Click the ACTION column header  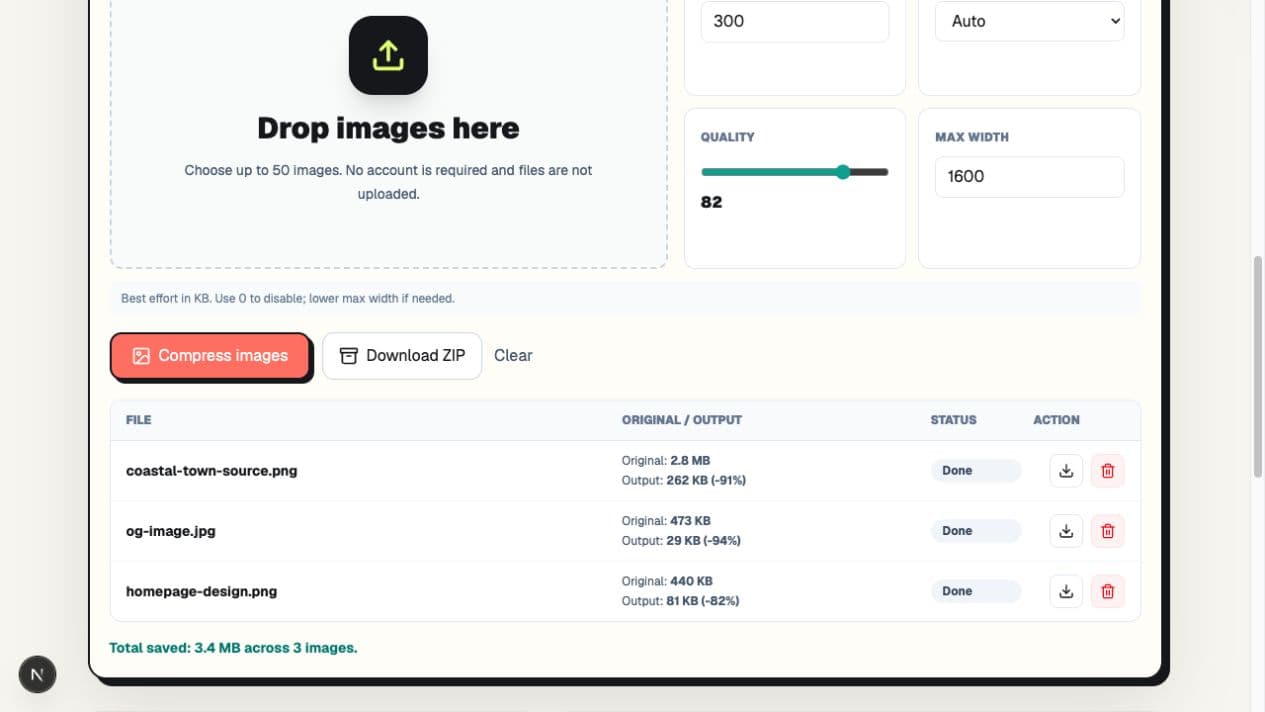[1056, 420]
